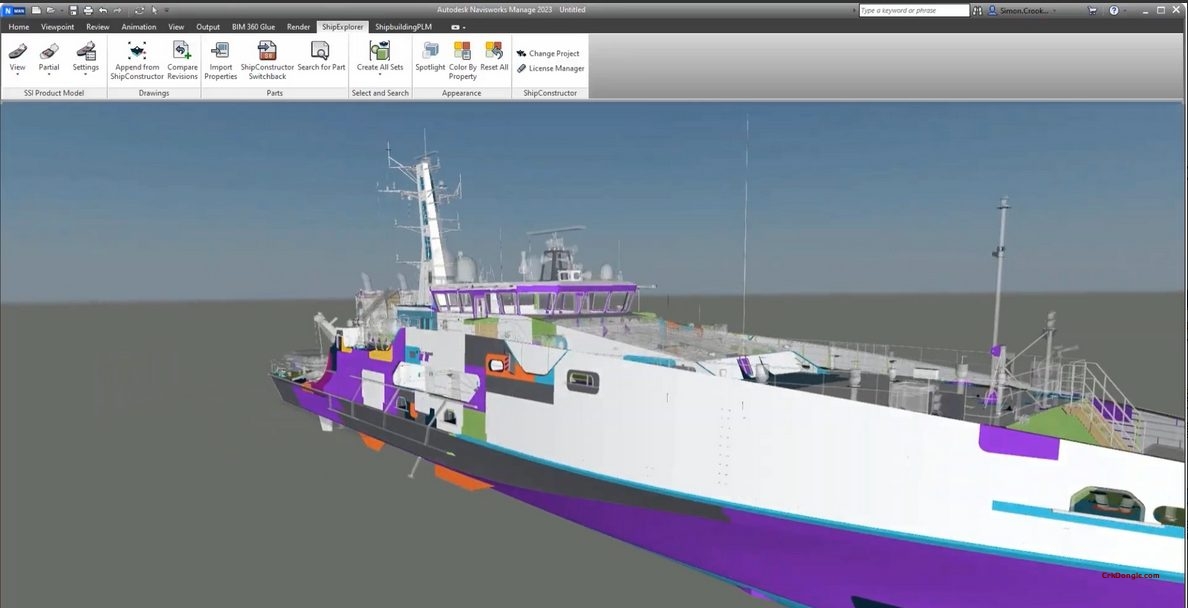The image size is (1188, 608).
Task: Click the Redo arrow icon
Action: (x=117, y=10)
